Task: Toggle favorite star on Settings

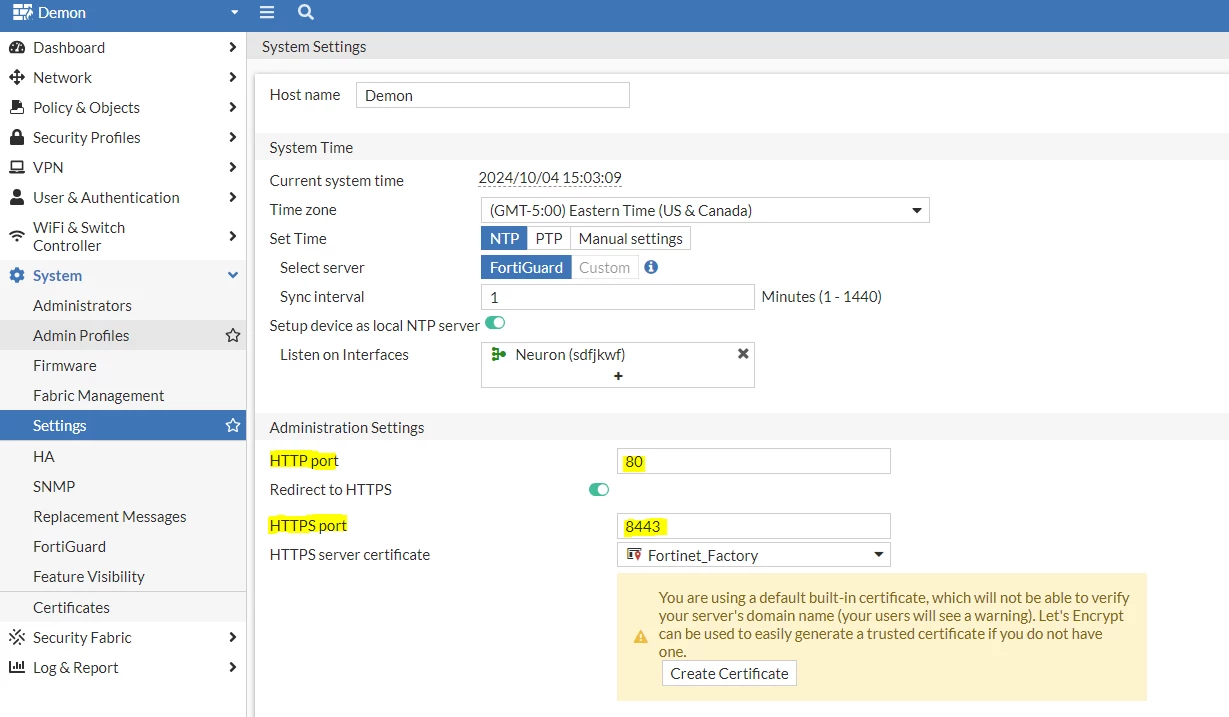Action: click(x=233, y=425)
